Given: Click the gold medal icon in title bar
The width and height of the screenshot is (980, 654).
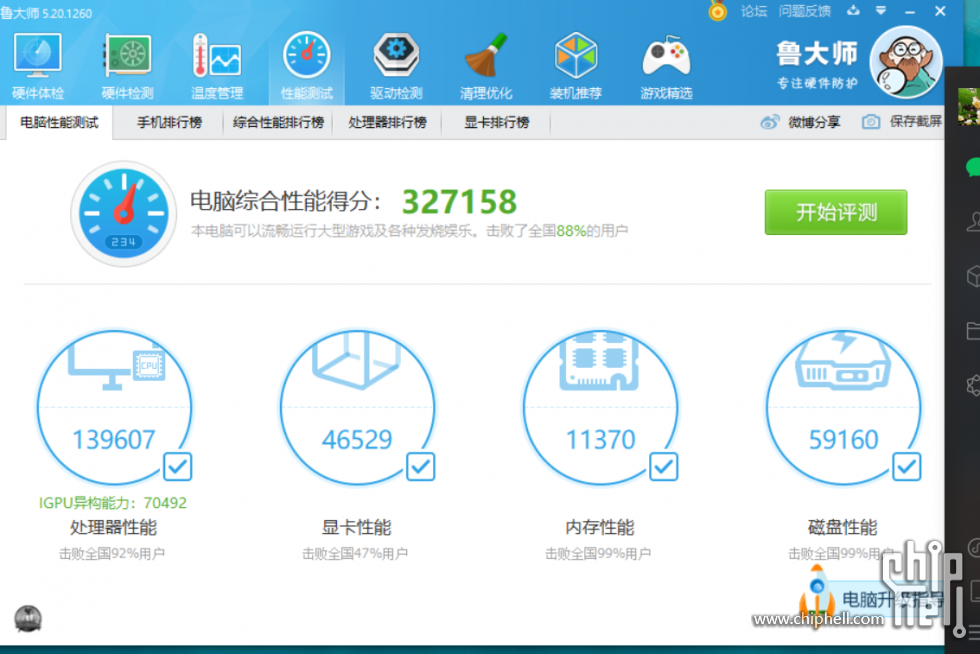Looking at the screenshot, I should point(718,11).
